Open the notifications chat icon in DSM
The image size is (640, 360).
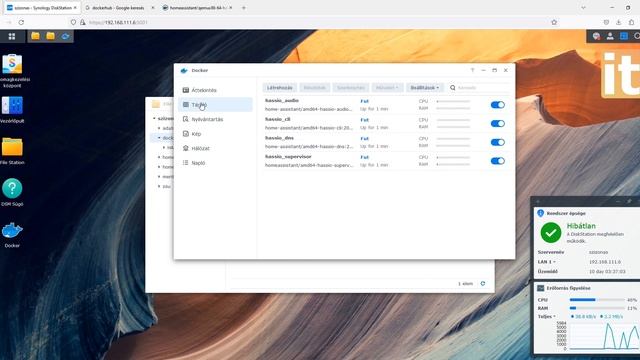click(x=596, y=36)
